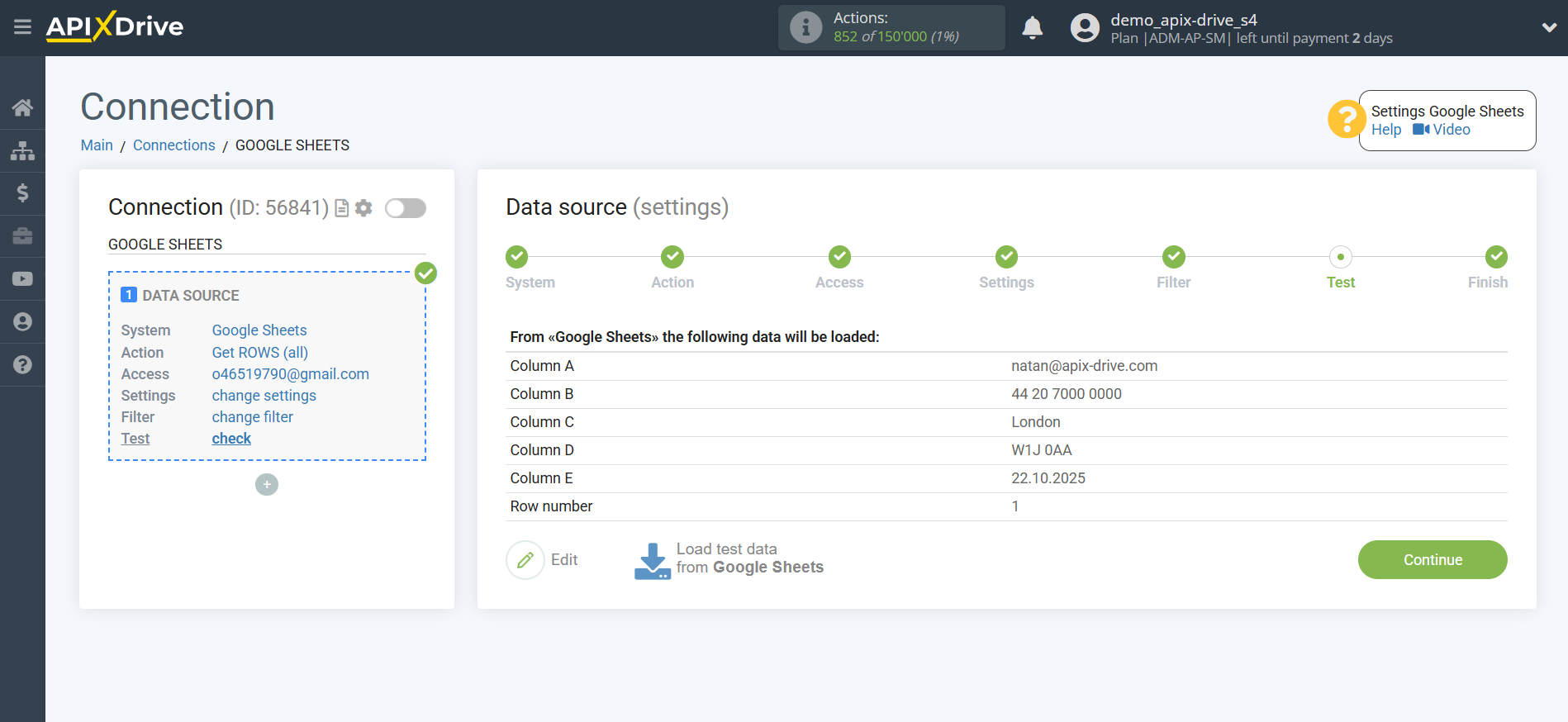
Task: Open the hamburger menu in header
Action: (x=22, y=27)
